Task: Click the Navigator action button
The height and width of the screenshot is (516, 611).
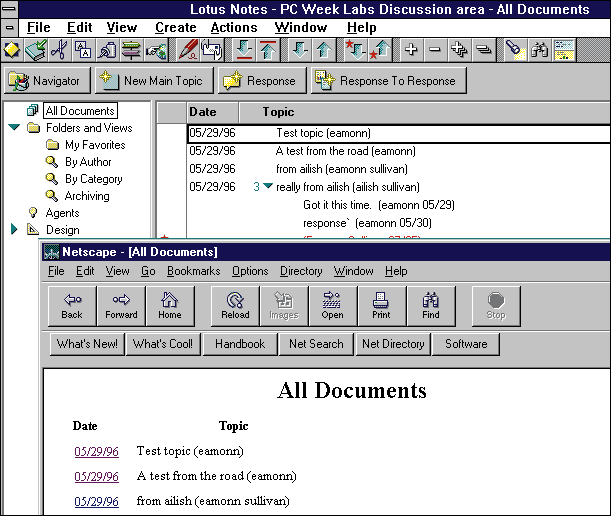Action: [47, 81]
